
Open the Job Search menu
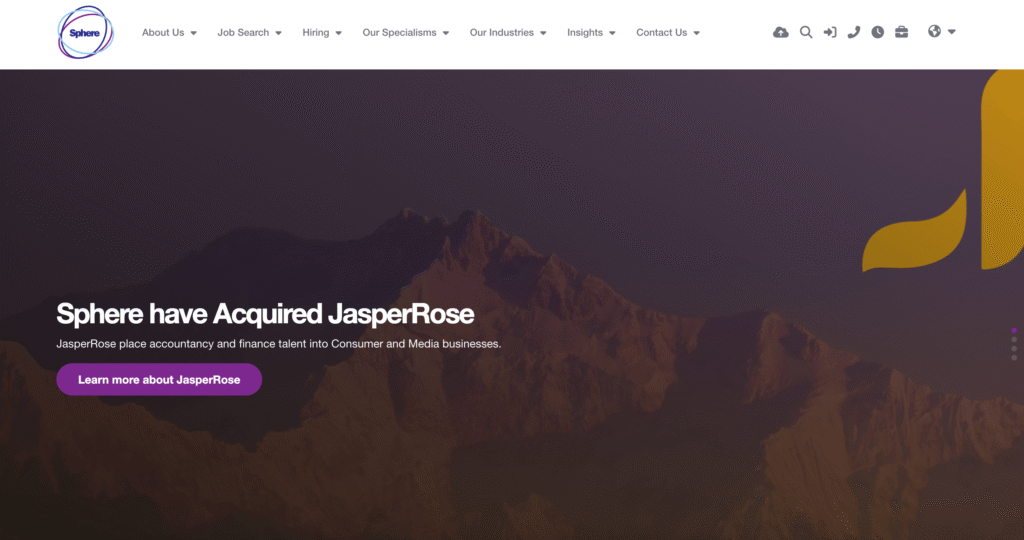coord(243,33)
